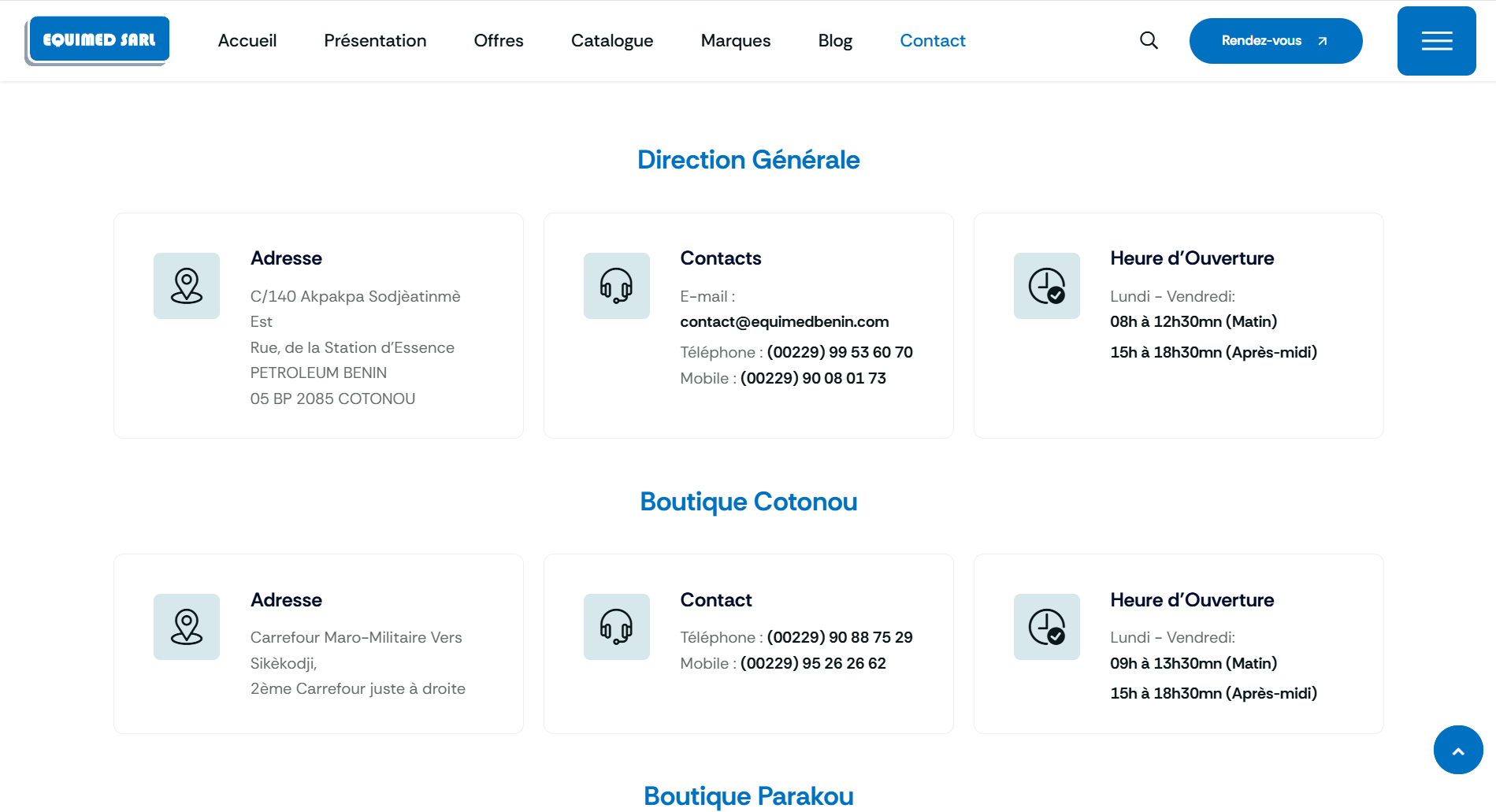Go to the Accueil page
1496x812 pixels.
click(x=247, y=40)
